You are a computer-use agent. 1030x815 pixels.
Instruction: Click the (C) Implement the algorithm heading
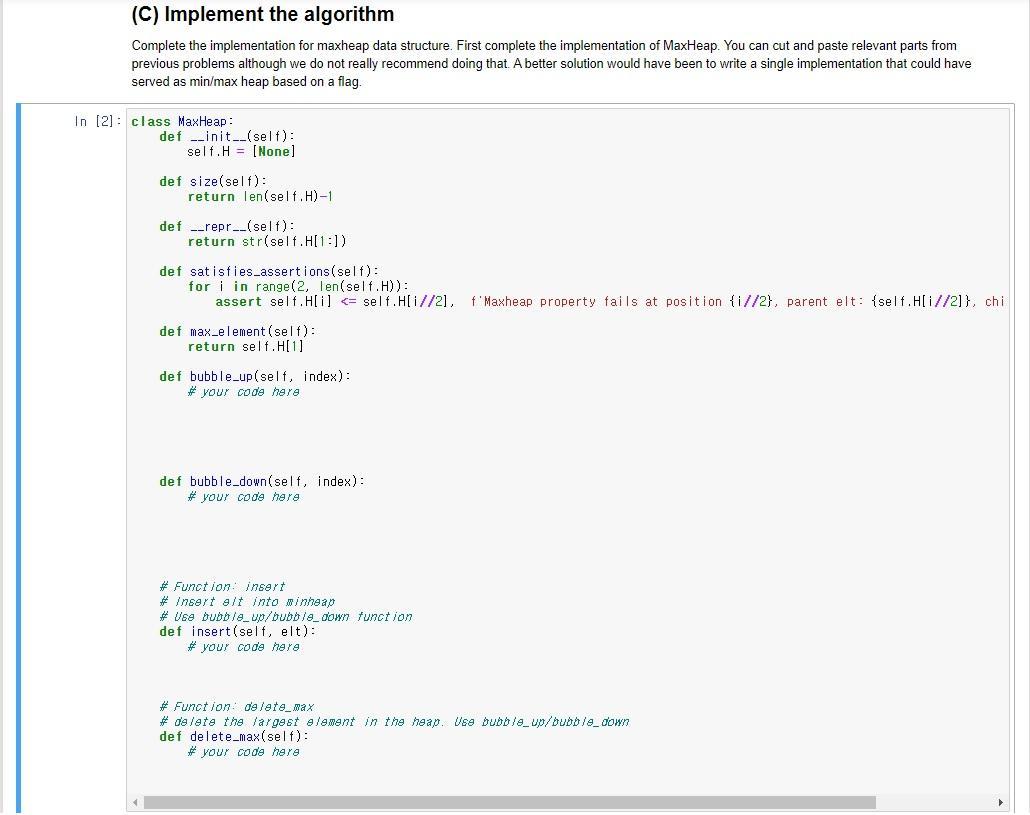(262, 14)
